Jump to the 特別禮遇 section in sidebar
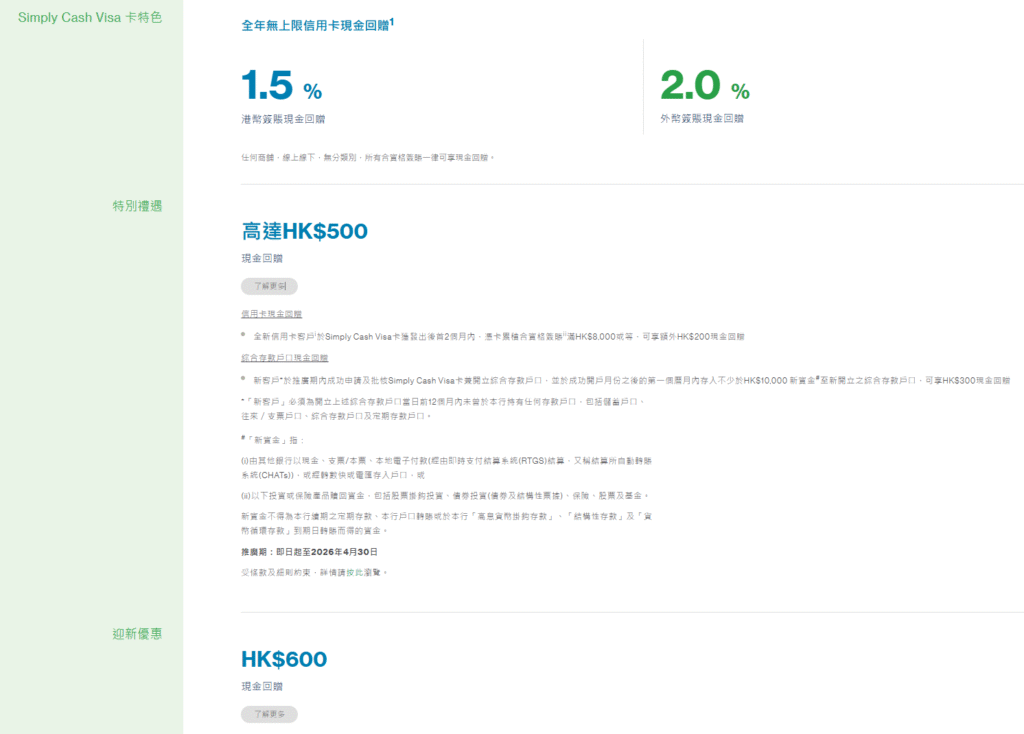Image resolution: width=1024 pixels, height=734 pixels. (137, 206)
